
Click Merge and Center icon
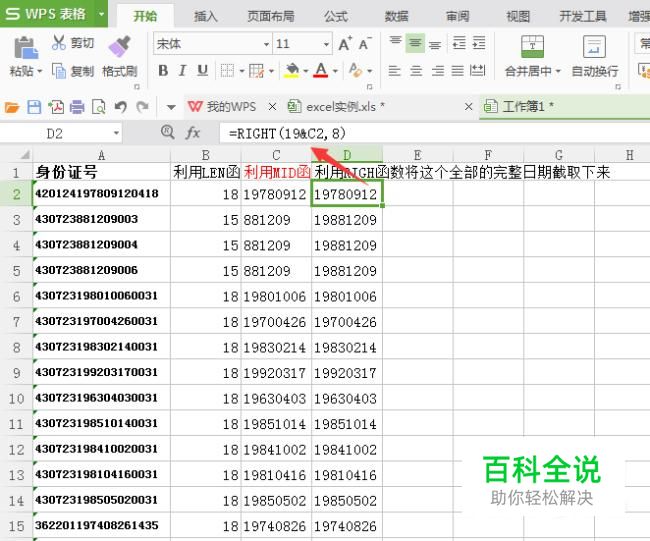tap(532, 46)
